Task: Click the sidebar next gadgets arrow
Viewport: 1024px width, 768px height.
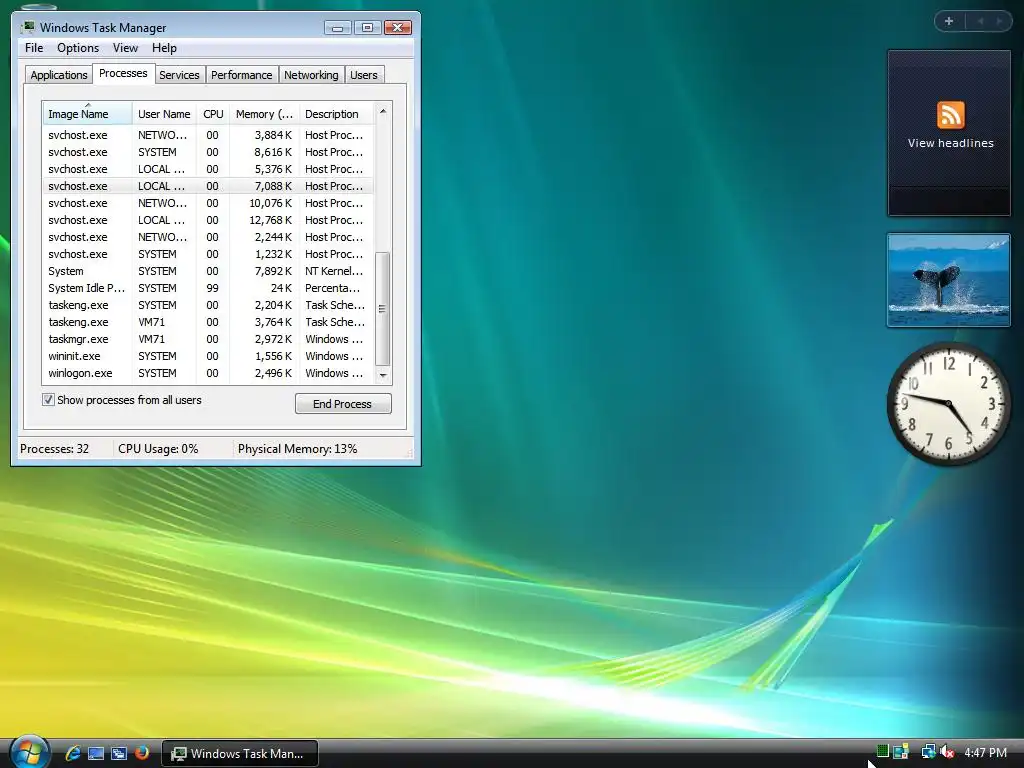Action: [x=999, y=21]
